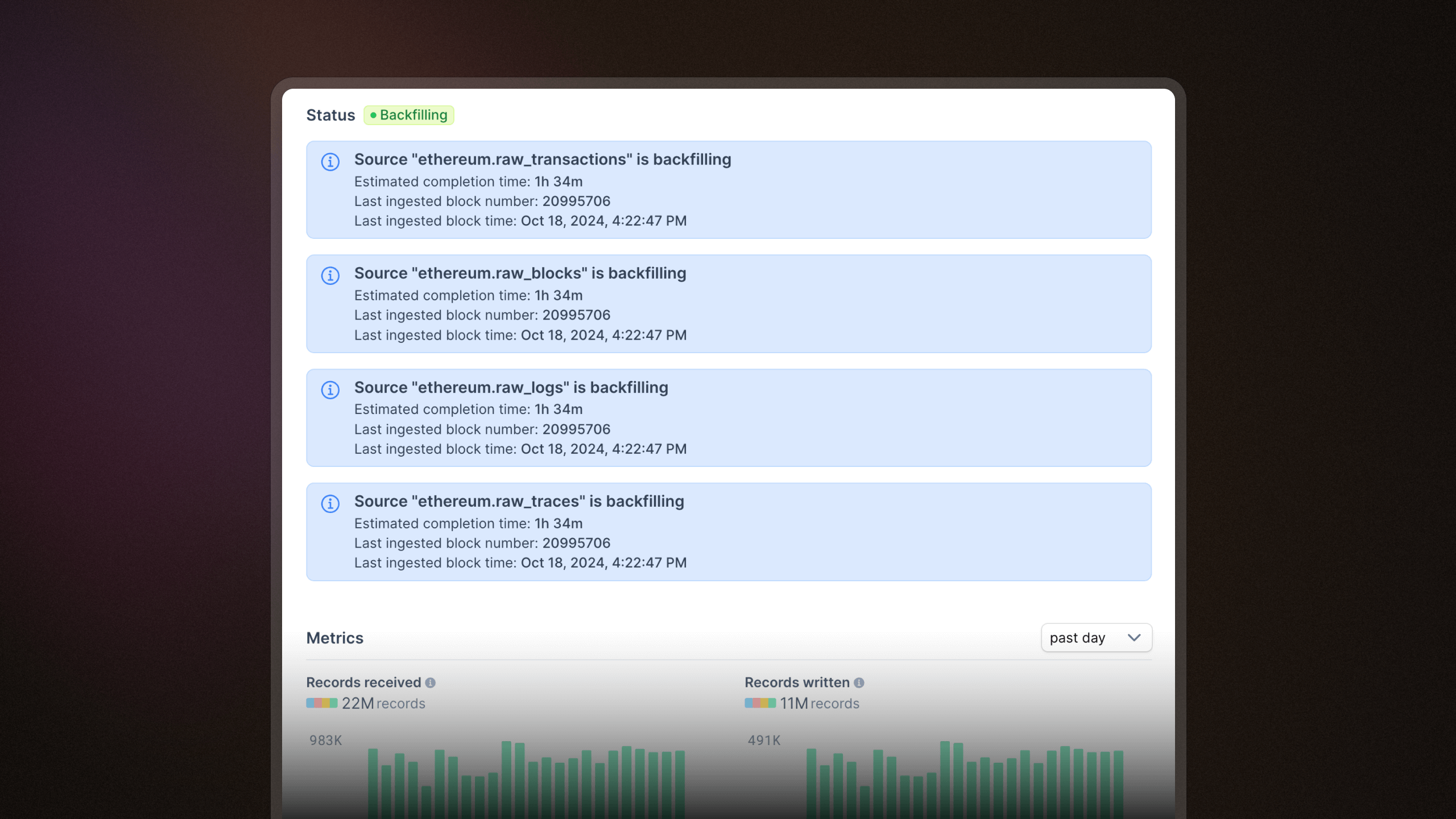
Task: Click last ingested block time in raw_logs card
Action: pos(520,449)
